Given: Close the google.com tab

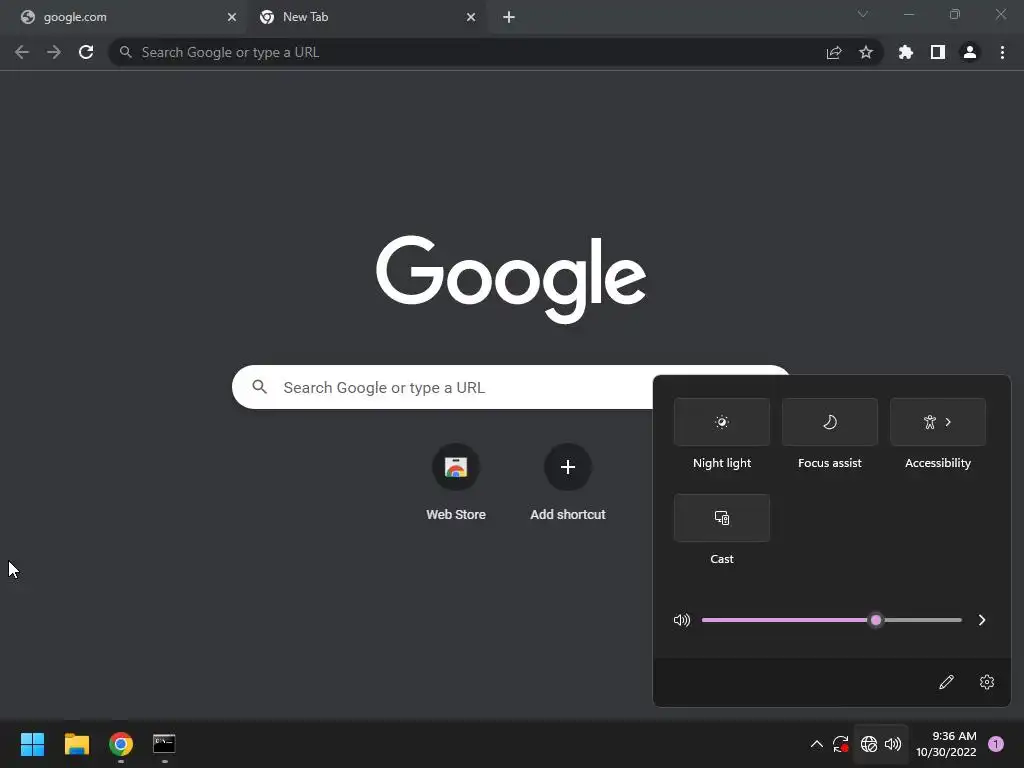Looking at the screenshot, I should [232, 17].
